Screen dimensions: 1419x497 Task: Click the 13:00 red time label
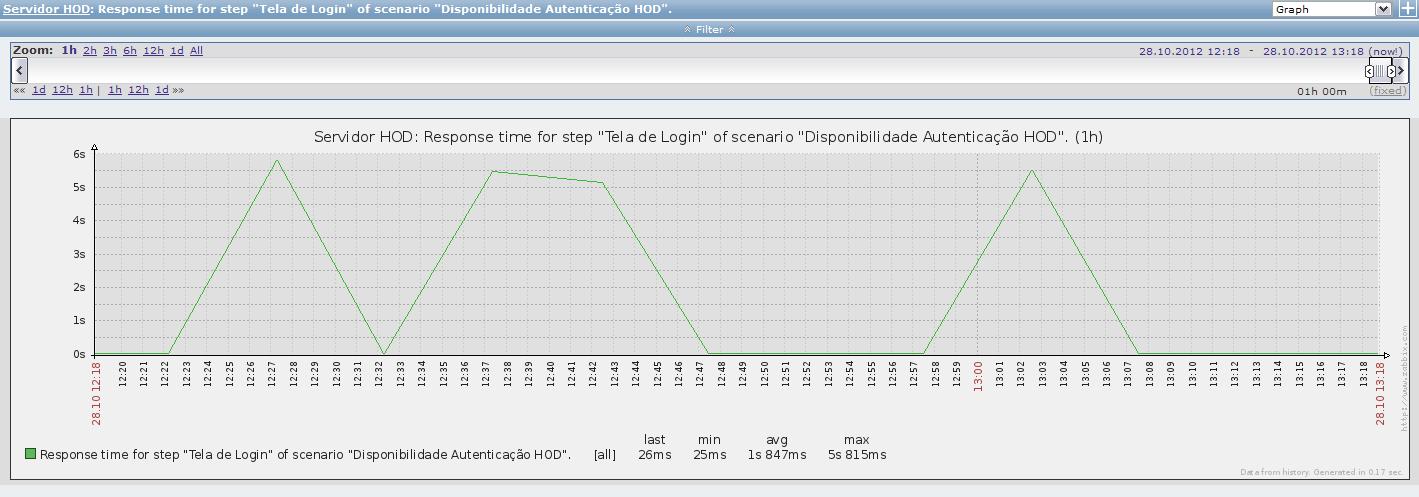(979, 375)
